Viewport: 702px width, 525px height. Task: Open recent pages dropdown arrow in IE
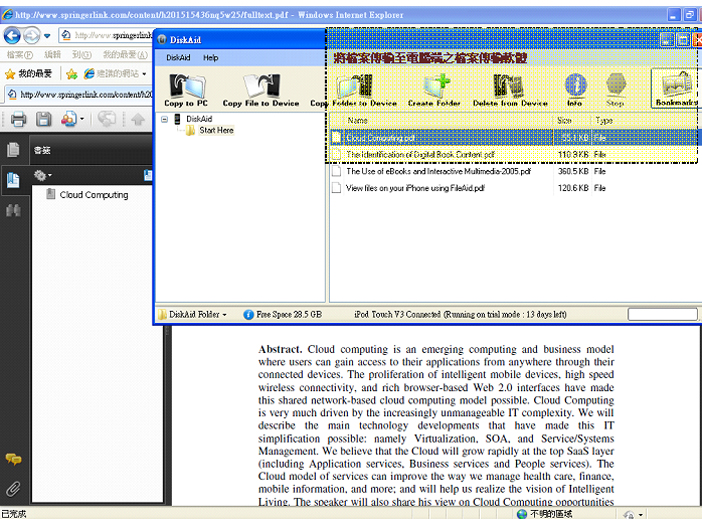[47, 35]
